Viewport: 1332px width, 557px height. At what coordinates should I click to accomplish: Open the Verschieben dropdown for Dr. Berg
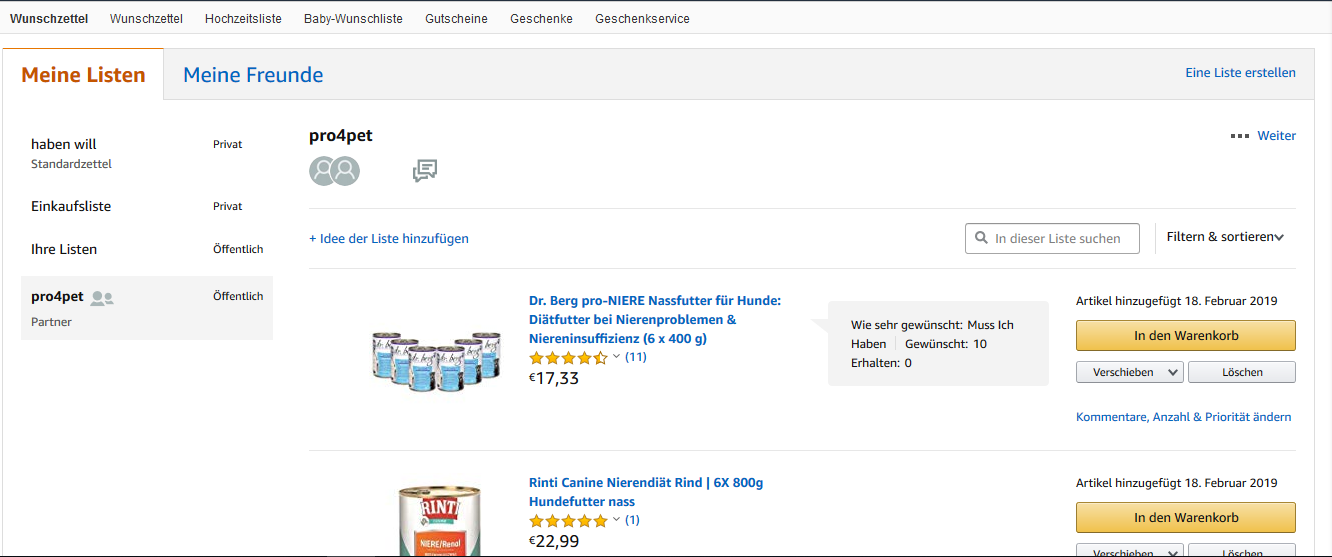(x=1130, y=372)
